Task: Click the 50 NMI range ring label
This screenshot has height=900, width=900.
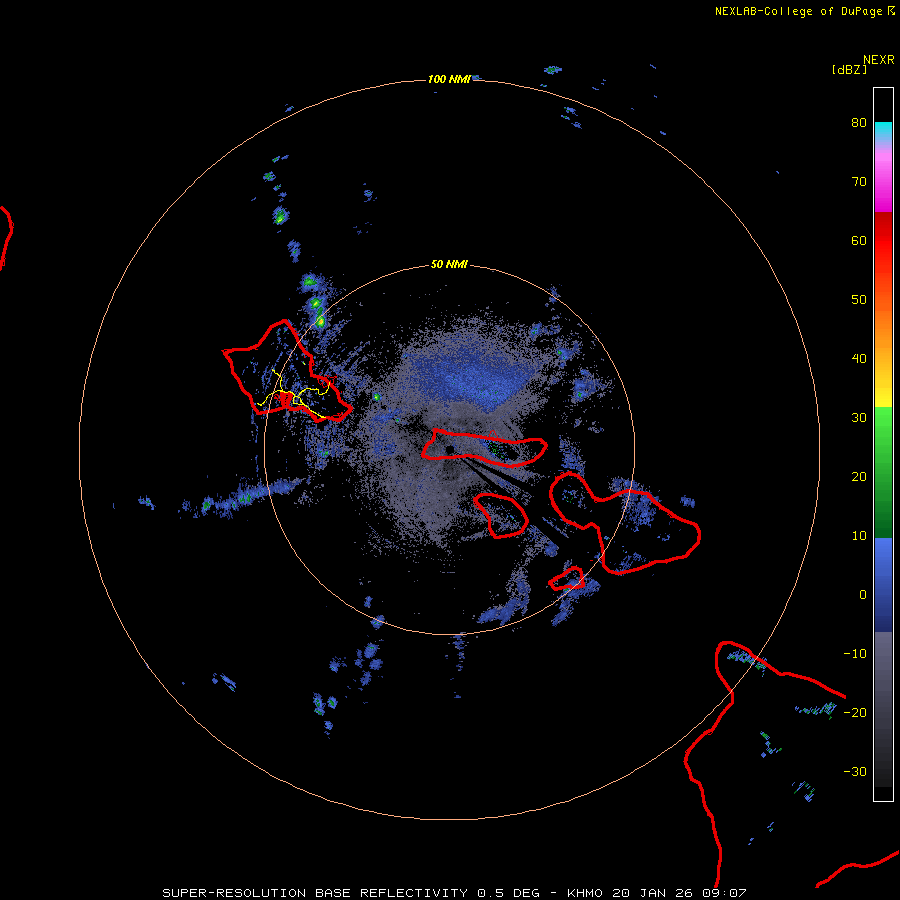Action: (449, 264)
